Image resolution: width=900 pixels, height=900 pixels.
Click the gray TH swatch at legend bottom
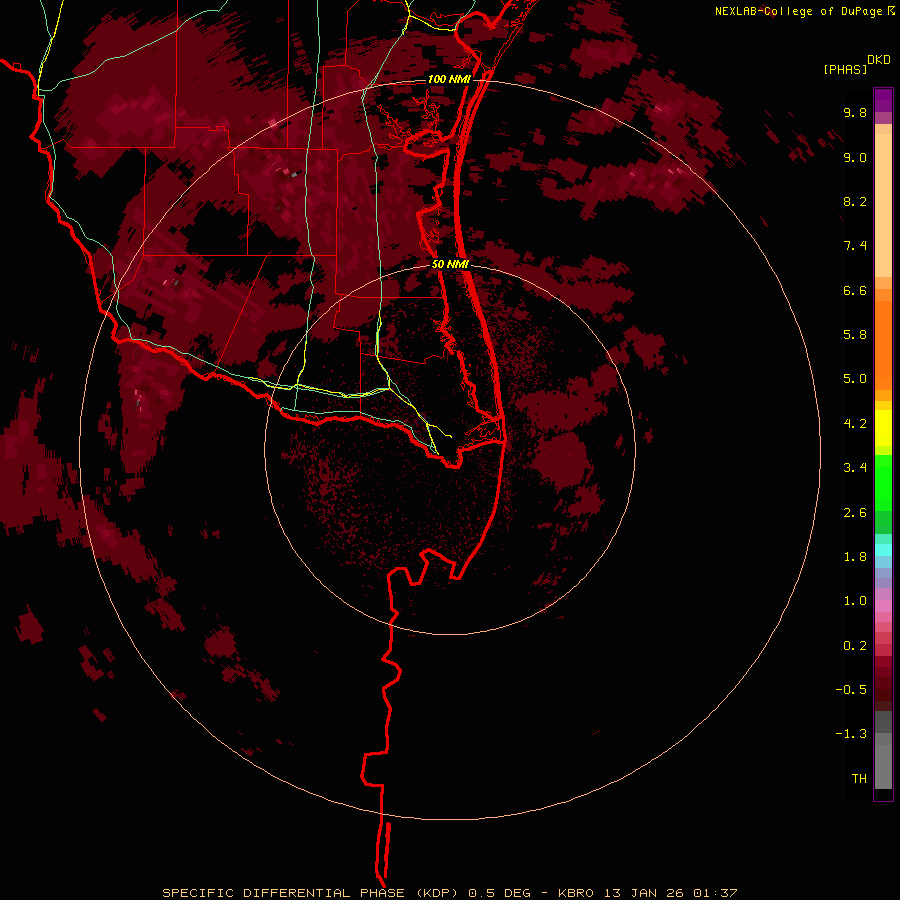pyautogui.click(x=883, y=767)
